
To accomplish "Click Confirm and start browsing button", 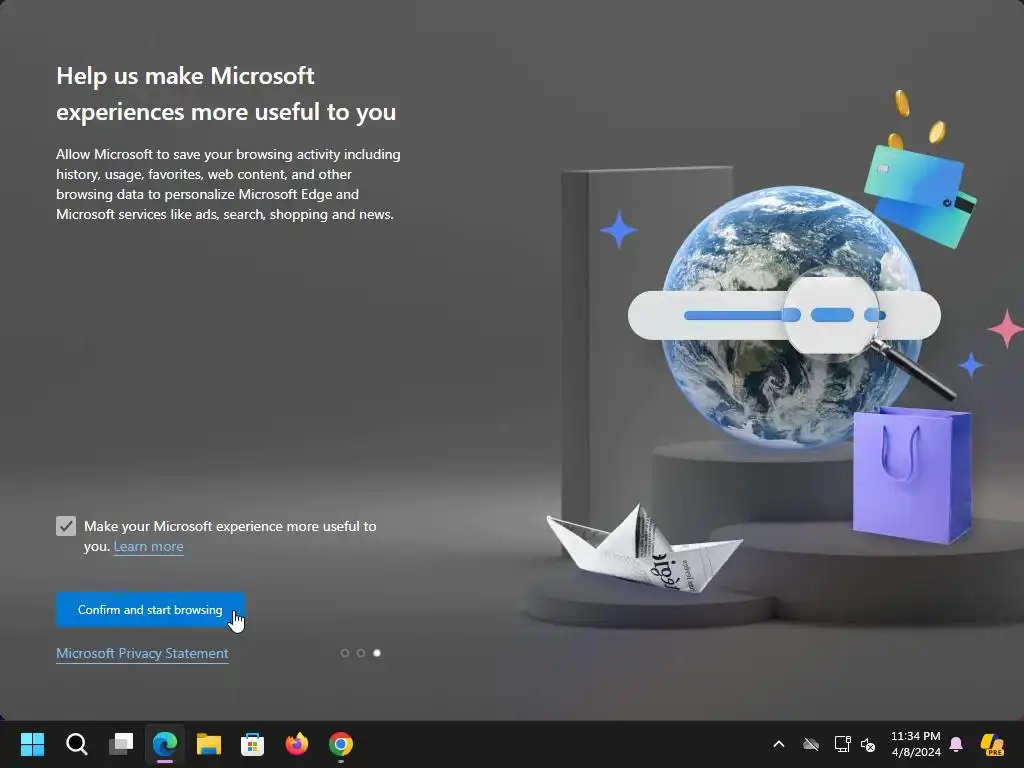I will coord(150,610).
